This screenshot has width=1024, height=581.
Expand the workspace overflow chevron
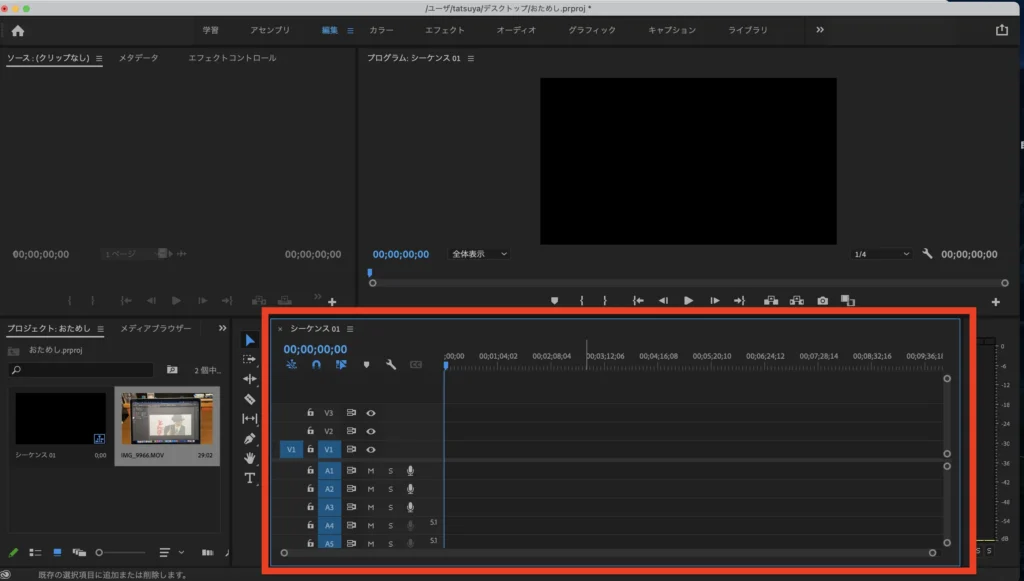(820, 30)
